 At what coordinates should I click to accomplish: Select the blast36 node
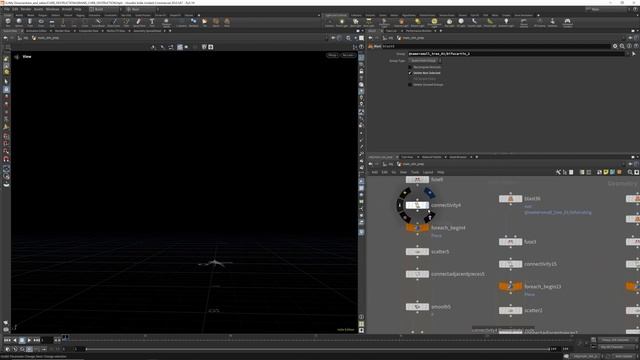pyautogui.click(x=510, y=199)
